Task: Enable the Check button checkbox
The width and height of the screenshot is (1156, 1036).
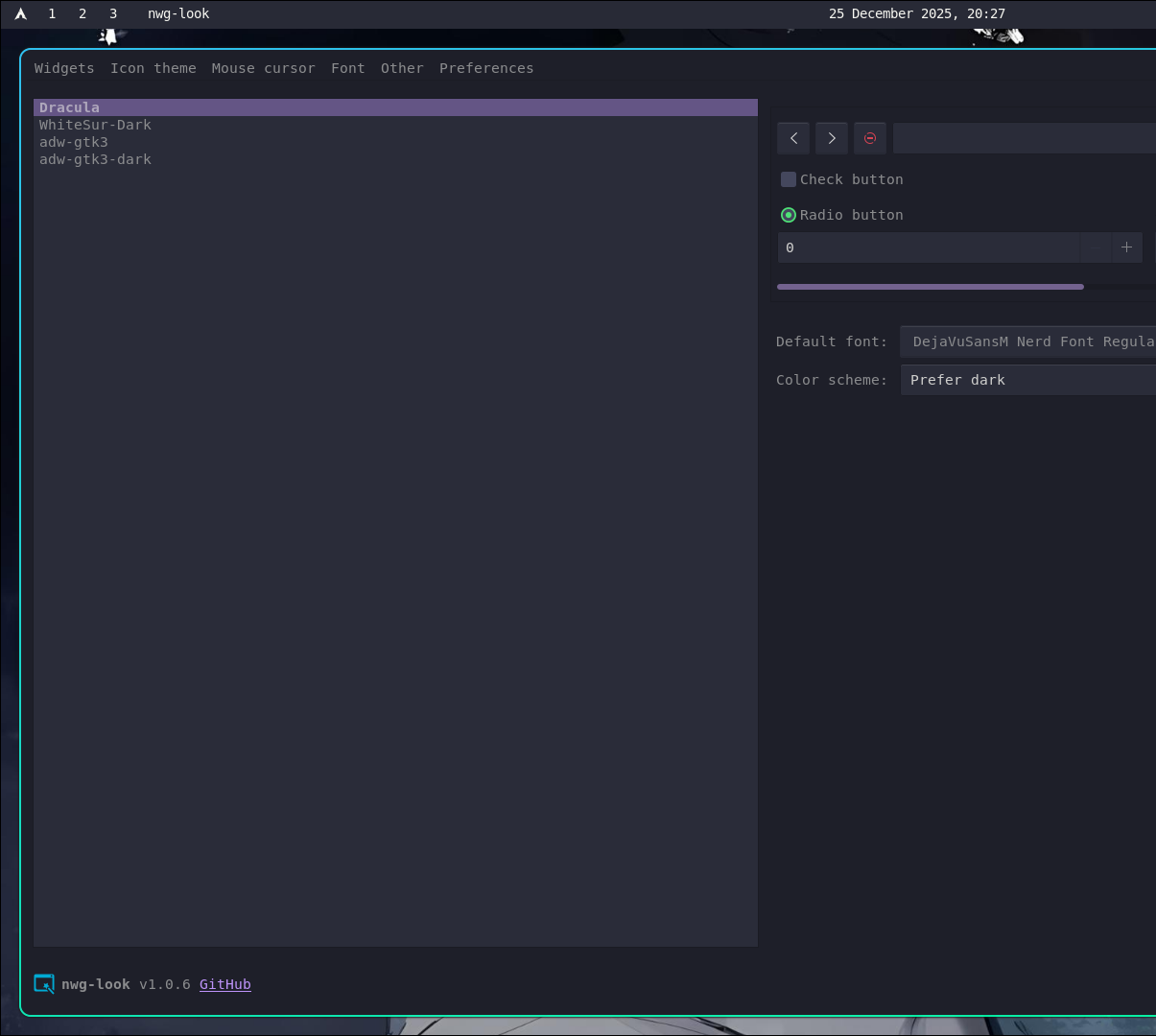Action: coord(789,179)
